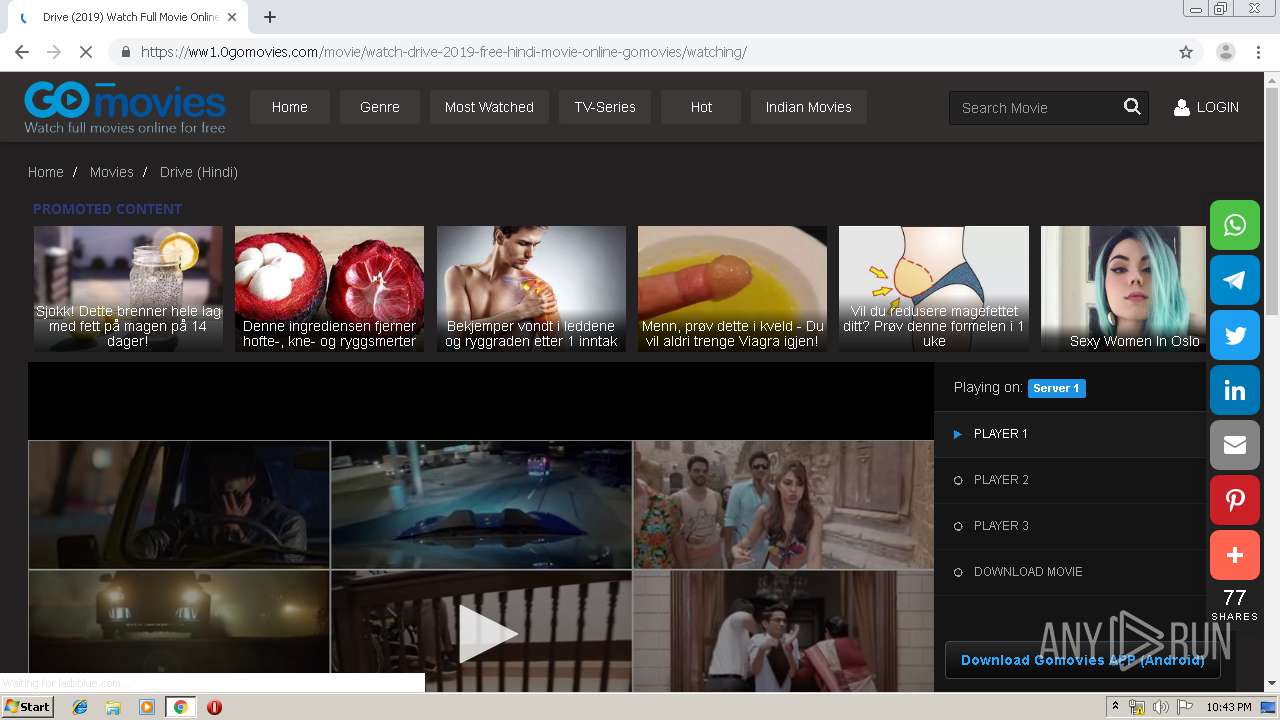
Task: Click Home breadcrumb link
Action: pyautogui.click(x=46, y=172)
